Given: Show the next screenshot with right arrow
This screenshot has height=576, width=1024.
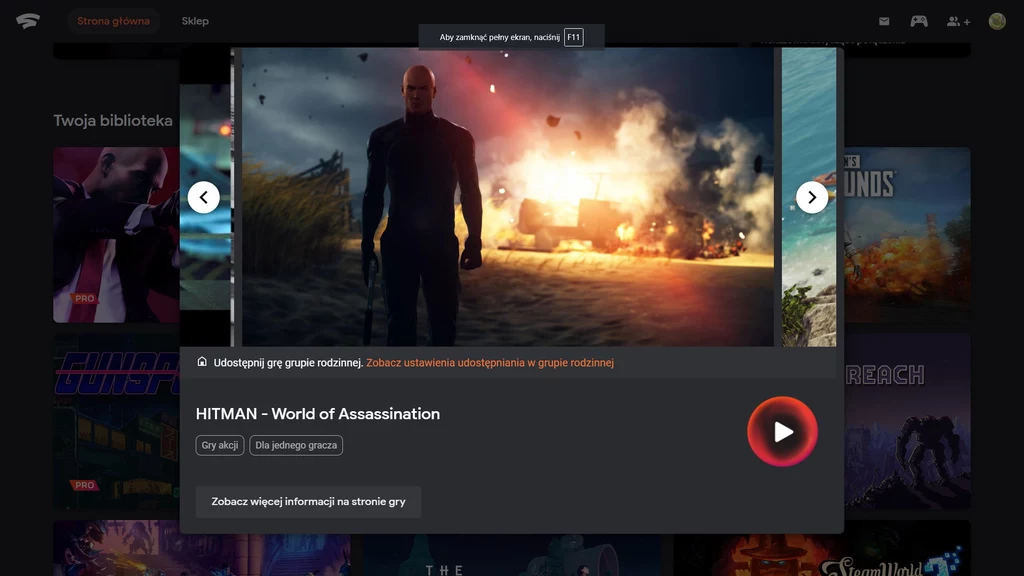Looking at the screenshot, I should click(x=812, y=197).
